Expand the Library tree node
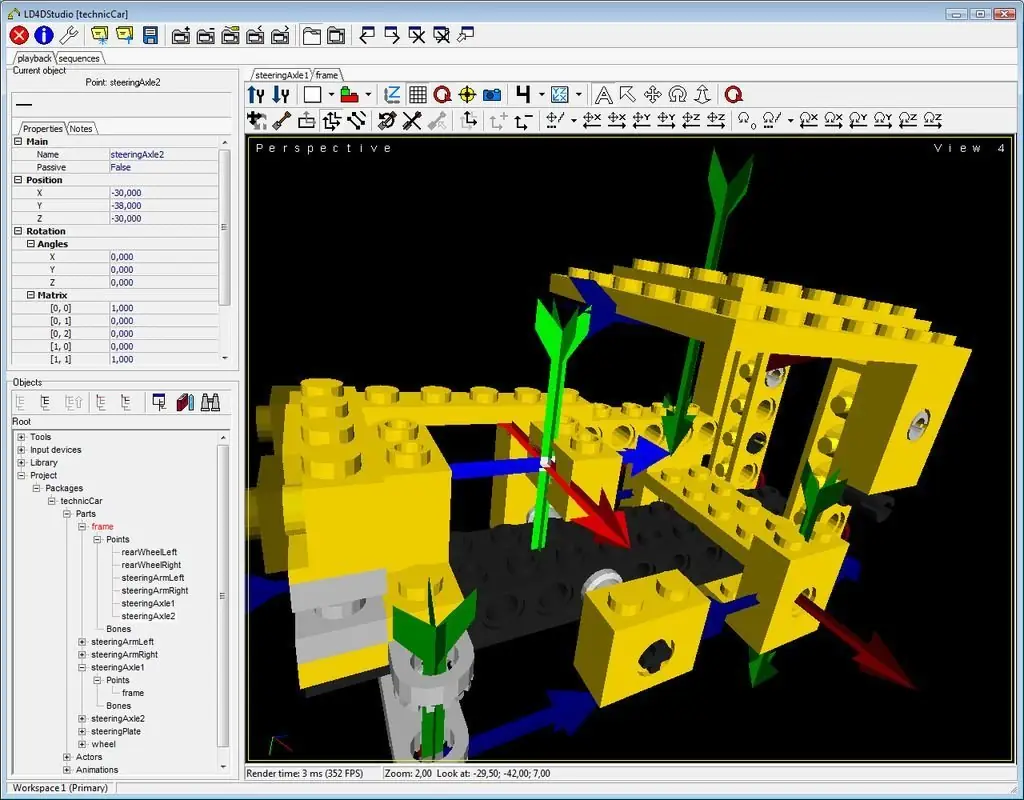Image resolution: width=1024 pixels, height=800 pixels. 21,462
